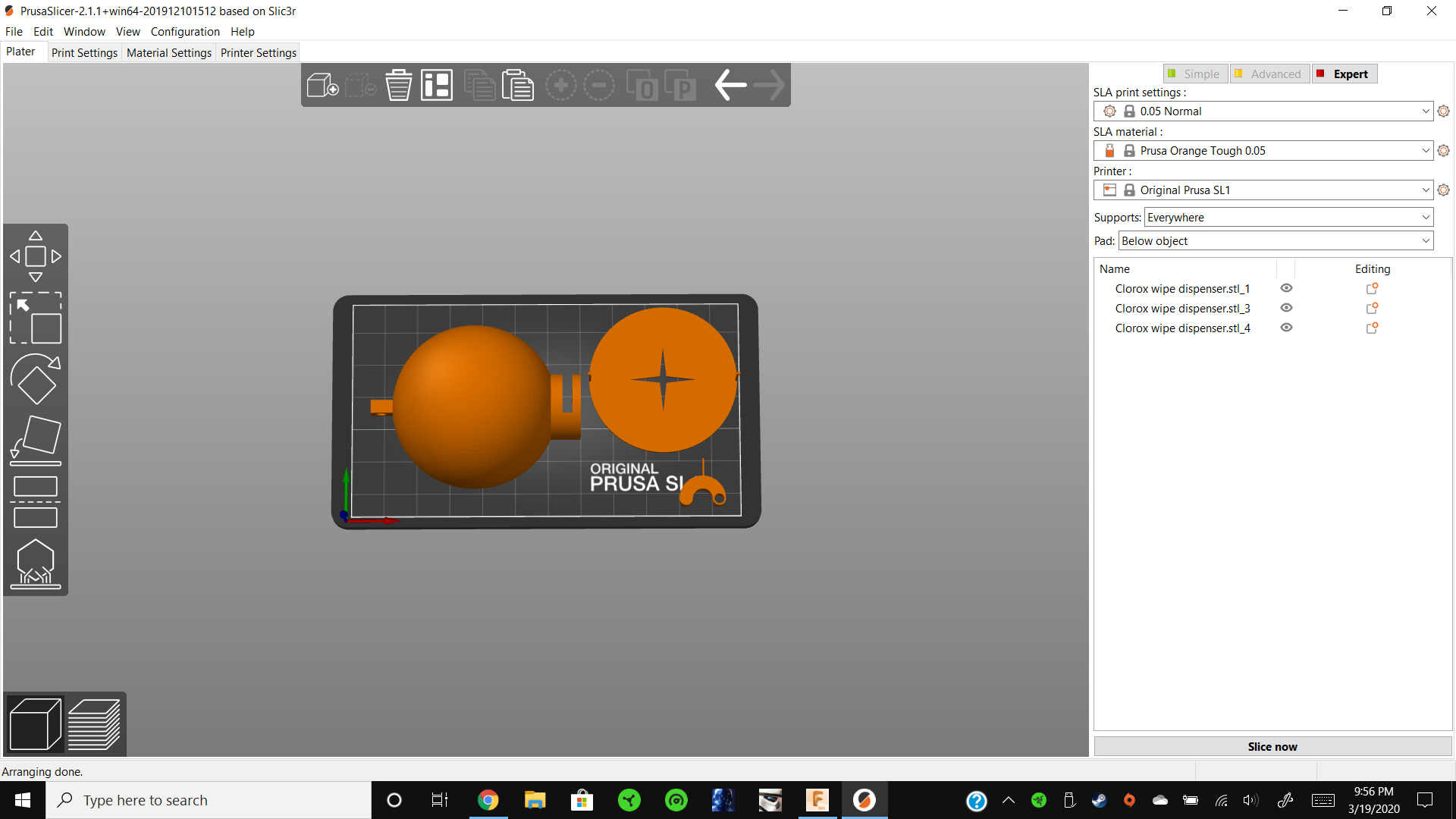Click the Delete all trash icon
This screenshot has width=1456, height=819.
click(x=398, y=85)
